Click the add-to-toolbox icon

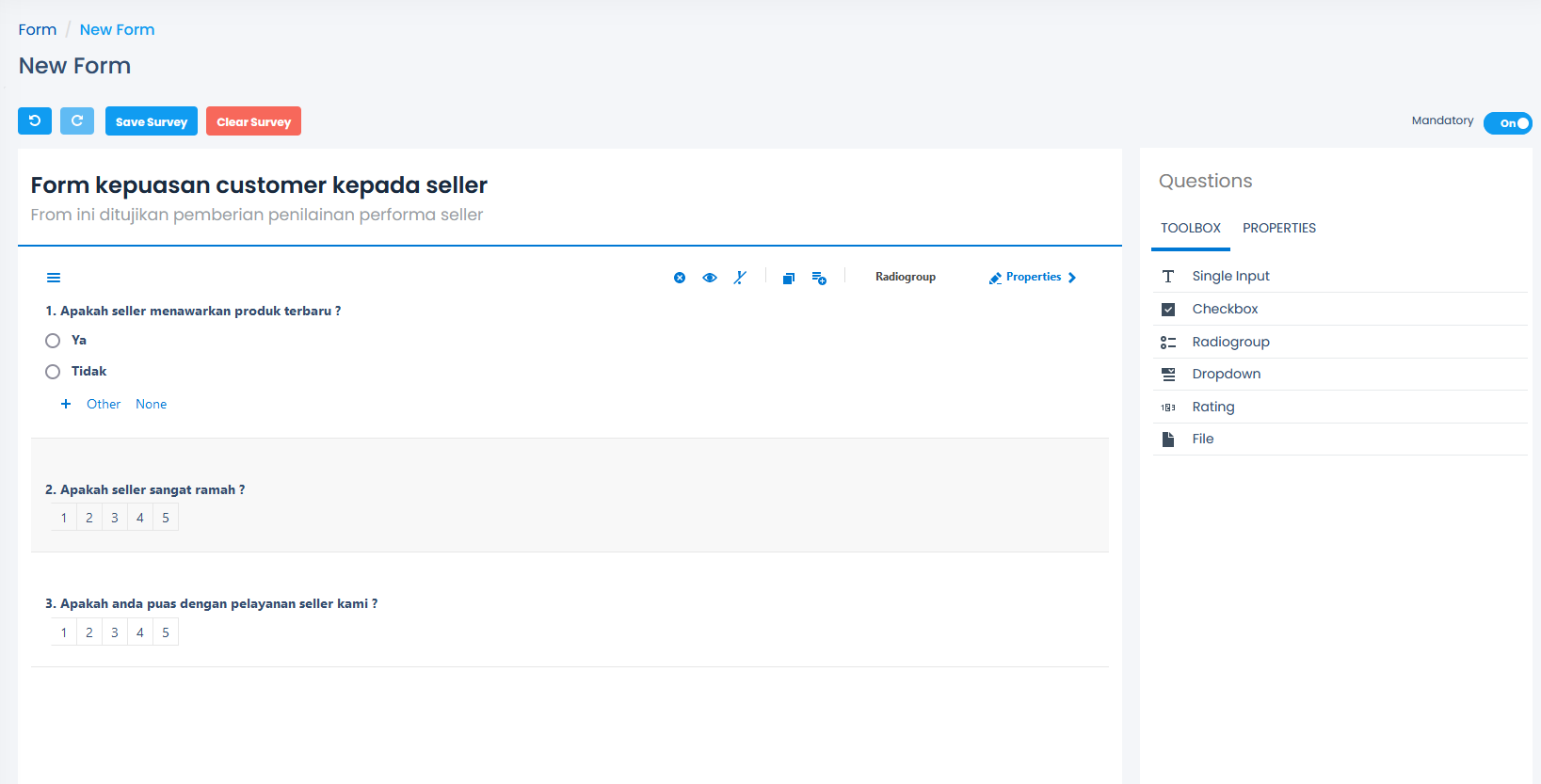coord(819,278)
